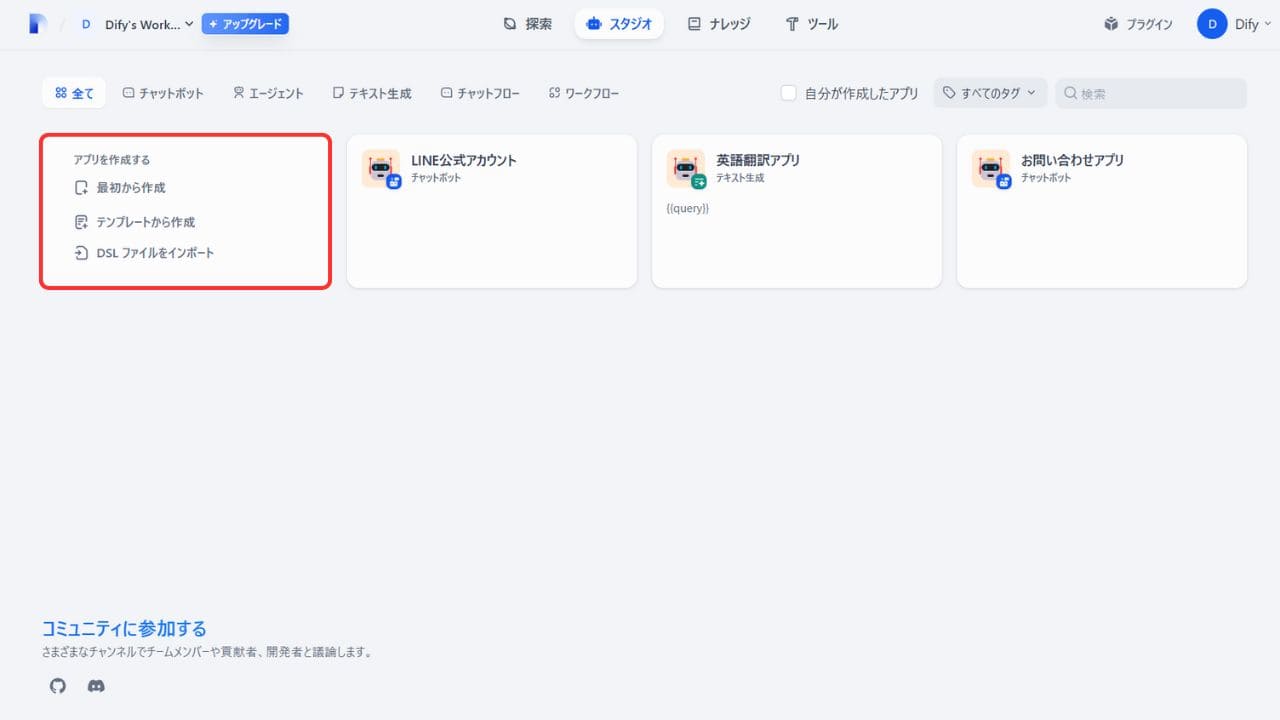Screen dimensions: 1280x720
Task: Choose DSL ファイルをインポート option
Action: tap(154, 253)
